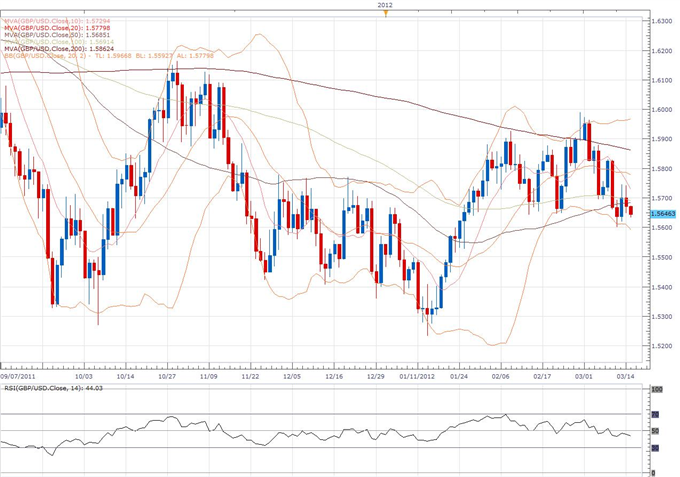Select the MVA(GBP/USD.Close,50) 1.56851 legend entry
The image size is (680, 477).
[57, 35]
